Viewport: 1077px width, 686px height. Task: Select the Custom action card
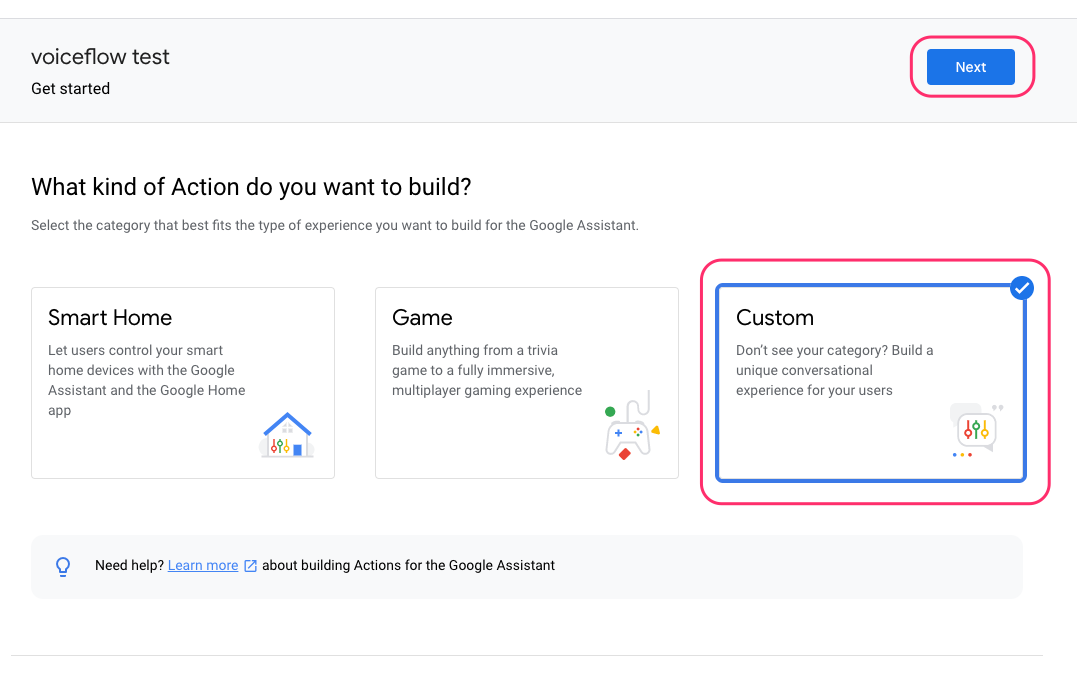point(870,382)
